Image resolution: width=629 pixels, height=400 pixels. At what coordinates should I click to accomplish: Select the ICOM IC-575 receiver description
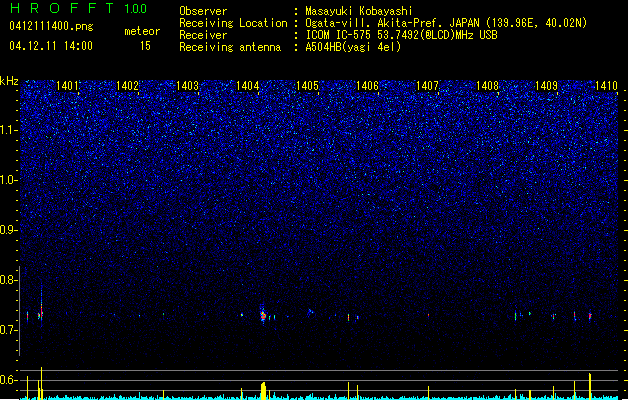402,35
